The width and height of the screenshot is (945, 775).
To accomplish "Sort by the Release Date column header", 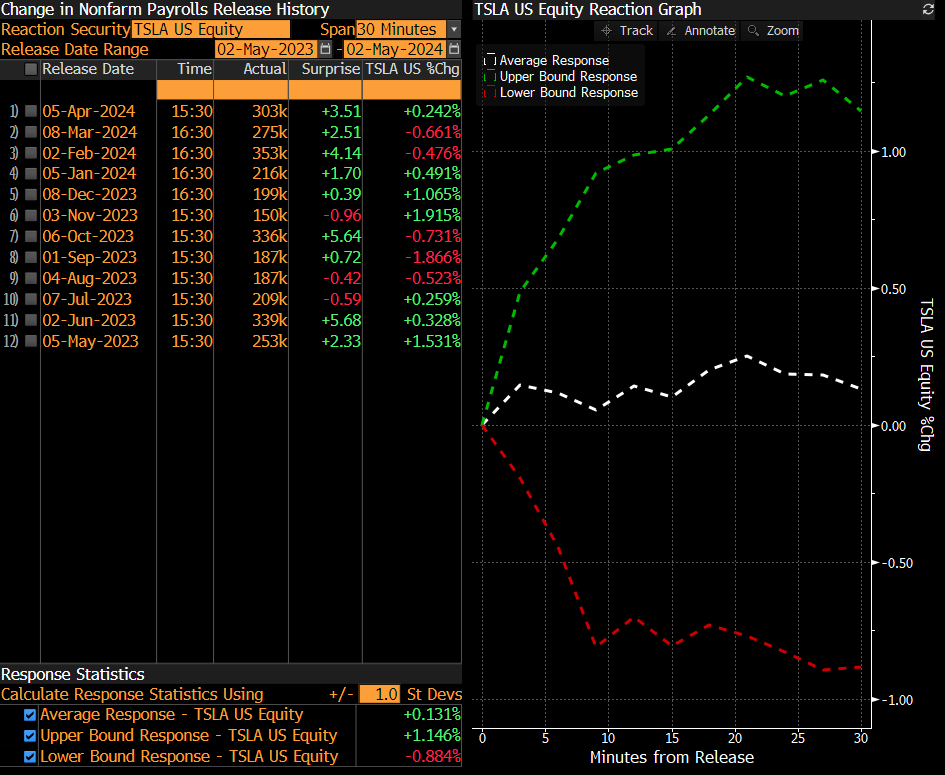I will (88, 69).
